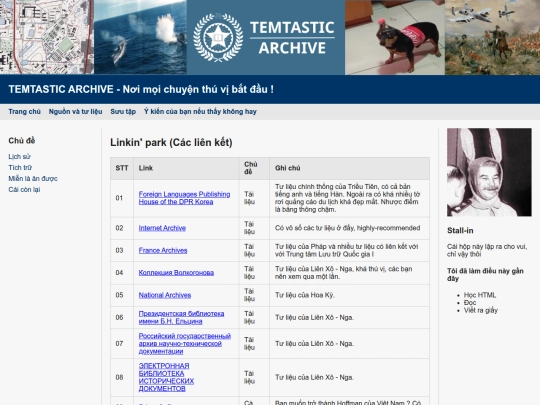Click the Linkin' park page heading
This screenshot has height=405, width=540.
pos(171,142)
